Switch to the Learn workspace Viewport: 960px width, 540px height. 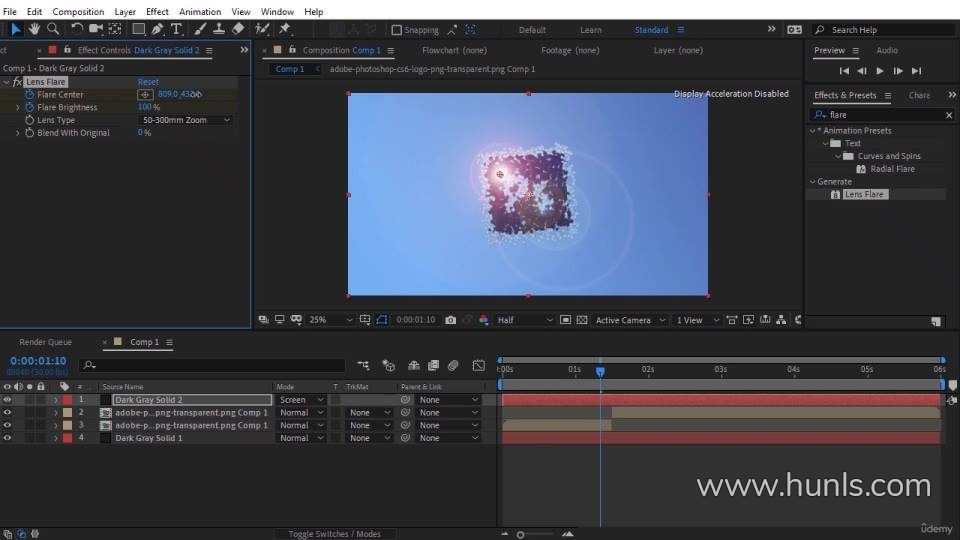590,29
